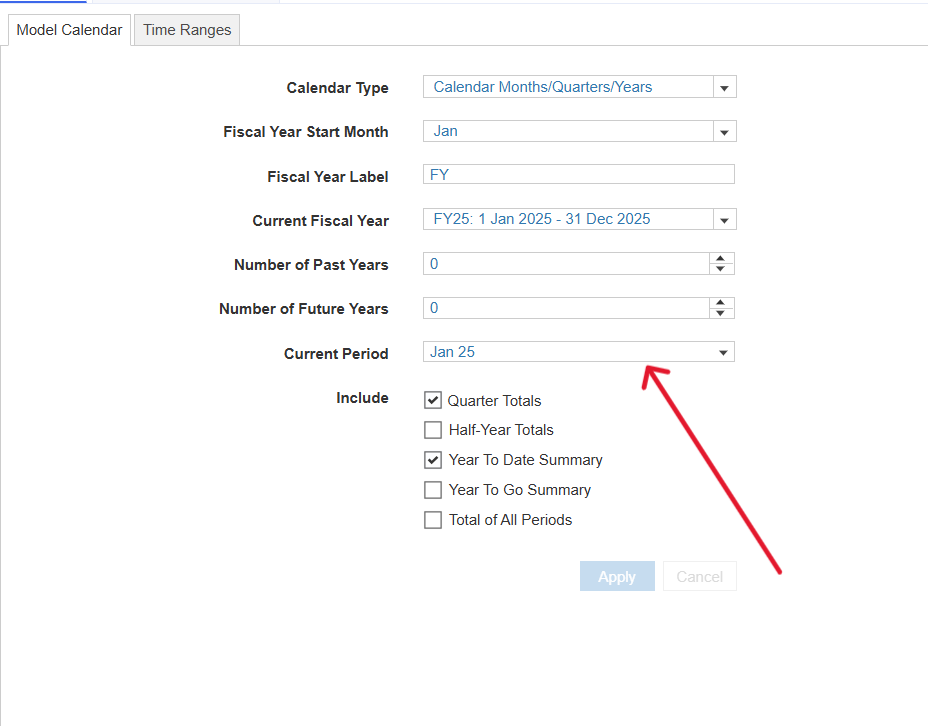This screenshot has width=928, height=726.
Task: Increase Number of Past Years with up arrow
Action: pyautogui.click(x=721, y=259)
